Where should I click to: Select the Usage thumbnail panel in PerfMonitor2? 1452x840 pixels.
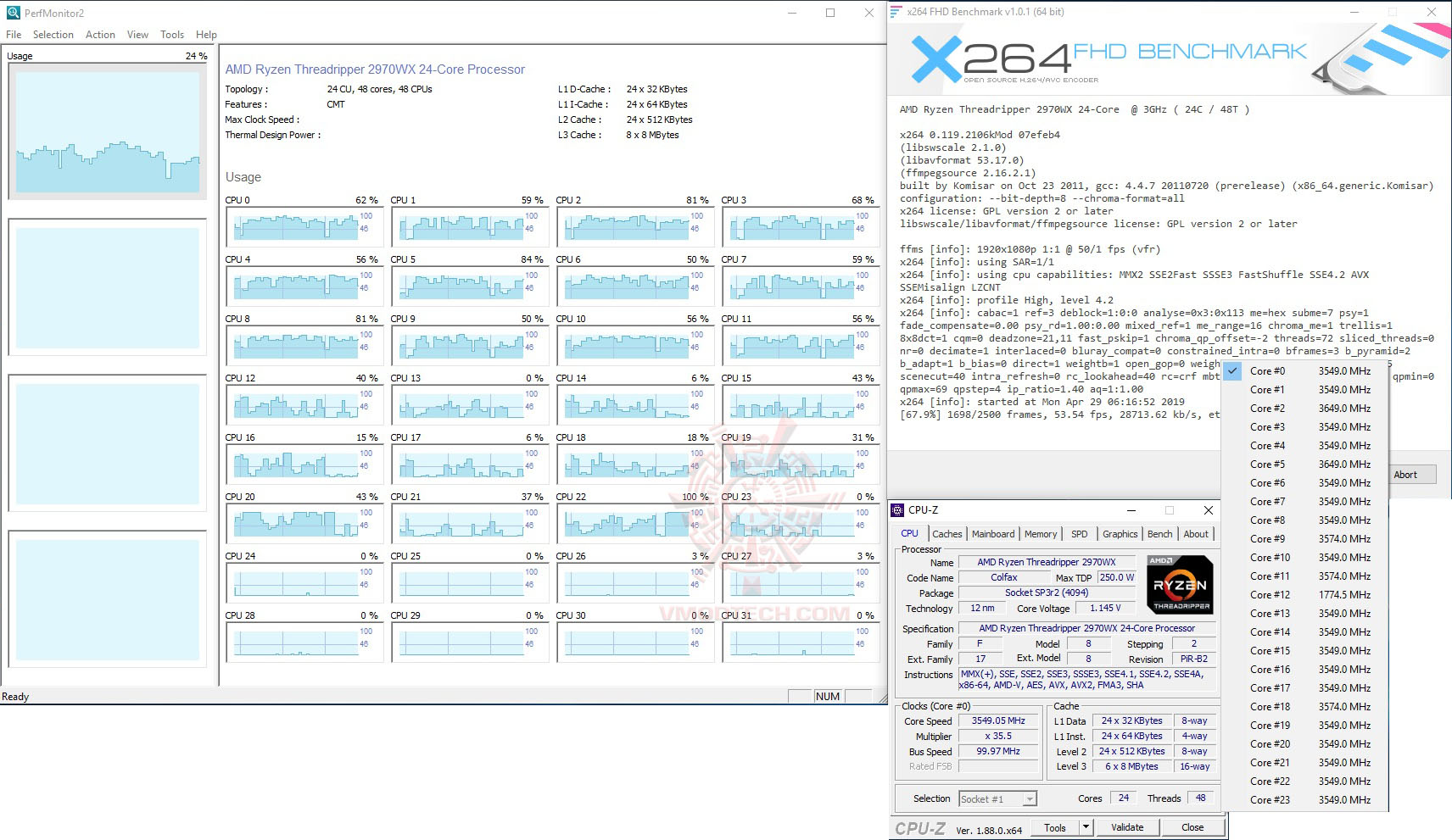(108, 131)
